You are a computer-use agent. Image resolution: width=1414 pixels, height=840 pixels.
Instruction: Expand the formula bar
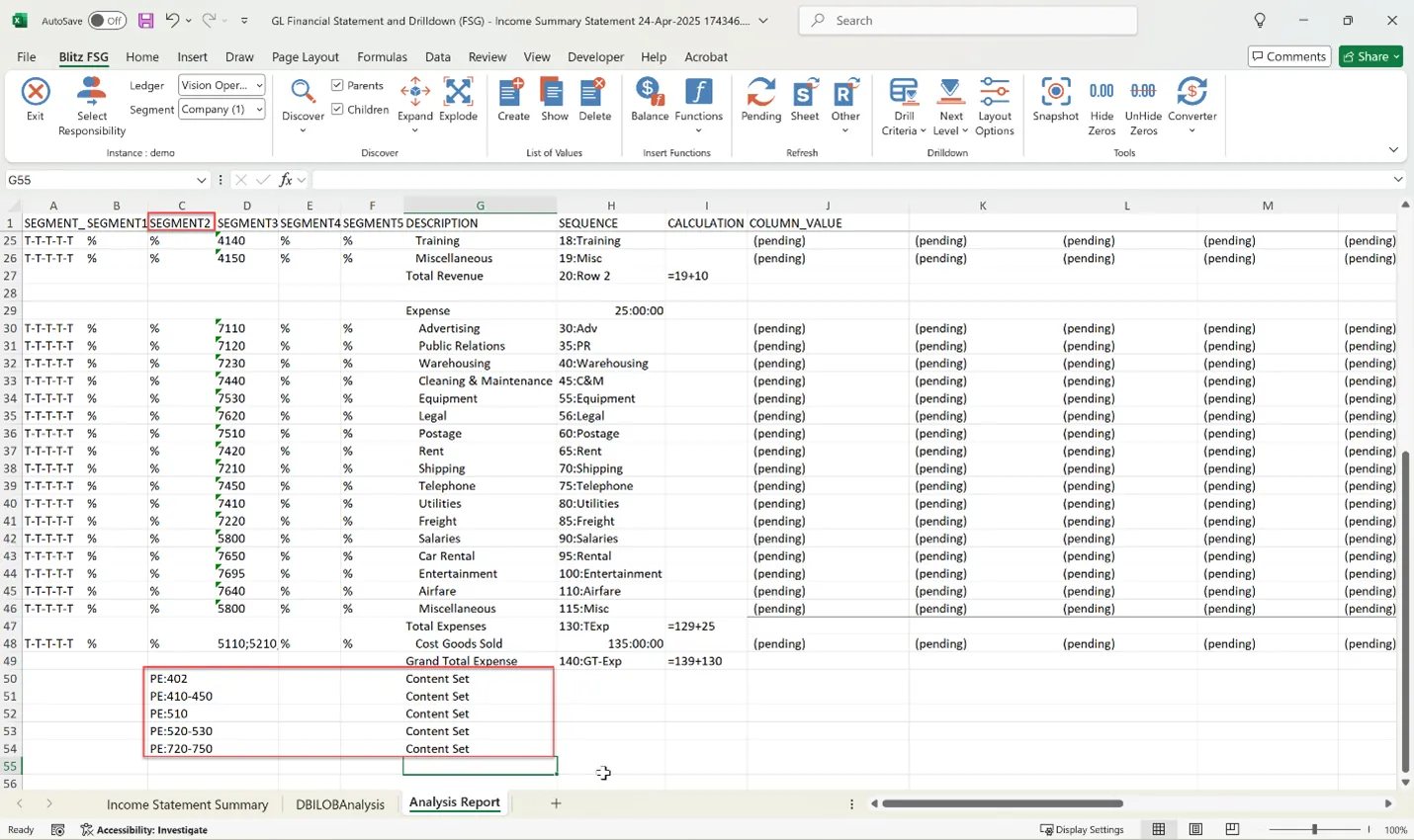1397,180
